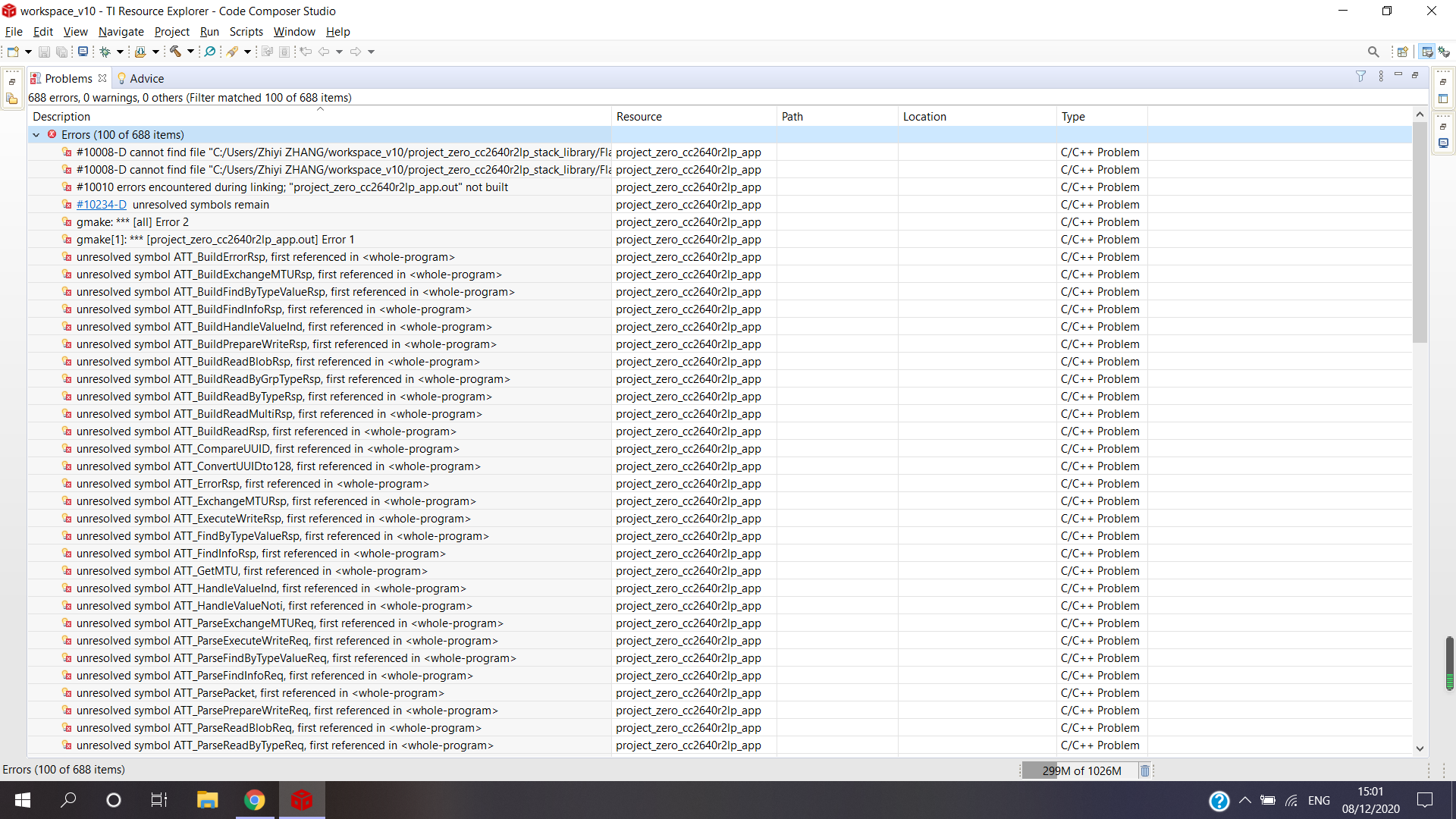Select the CCS Edit perspective button
Screen dimensions: 1456x819
(x=1427, y=52)
